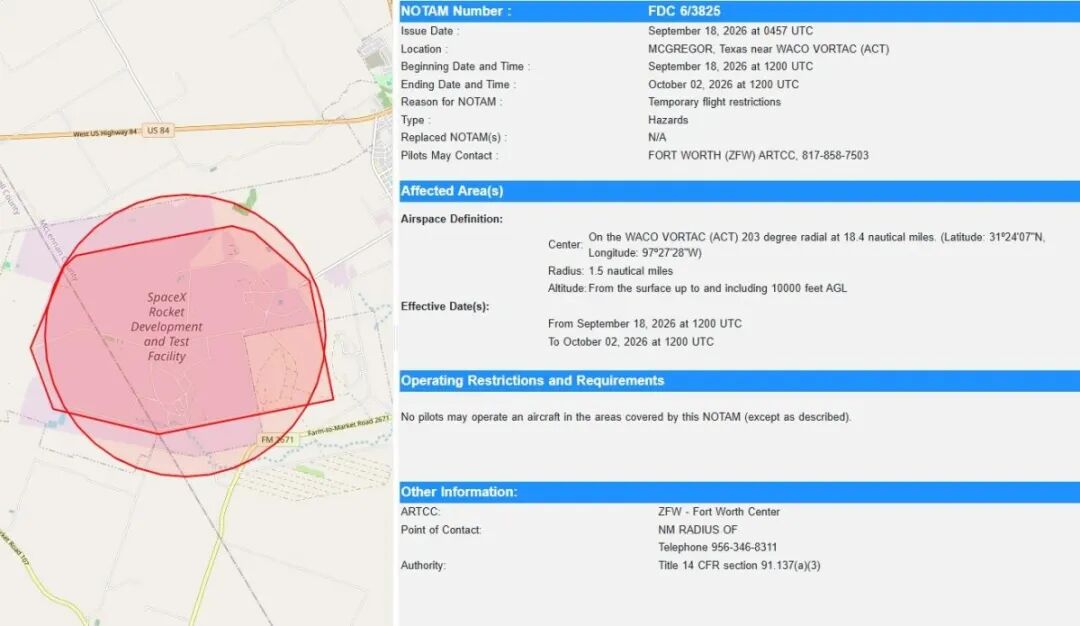The image size is (1080, 626).
Task: Click Telephone 956-346-8311 text
Action: pos(717,547)
